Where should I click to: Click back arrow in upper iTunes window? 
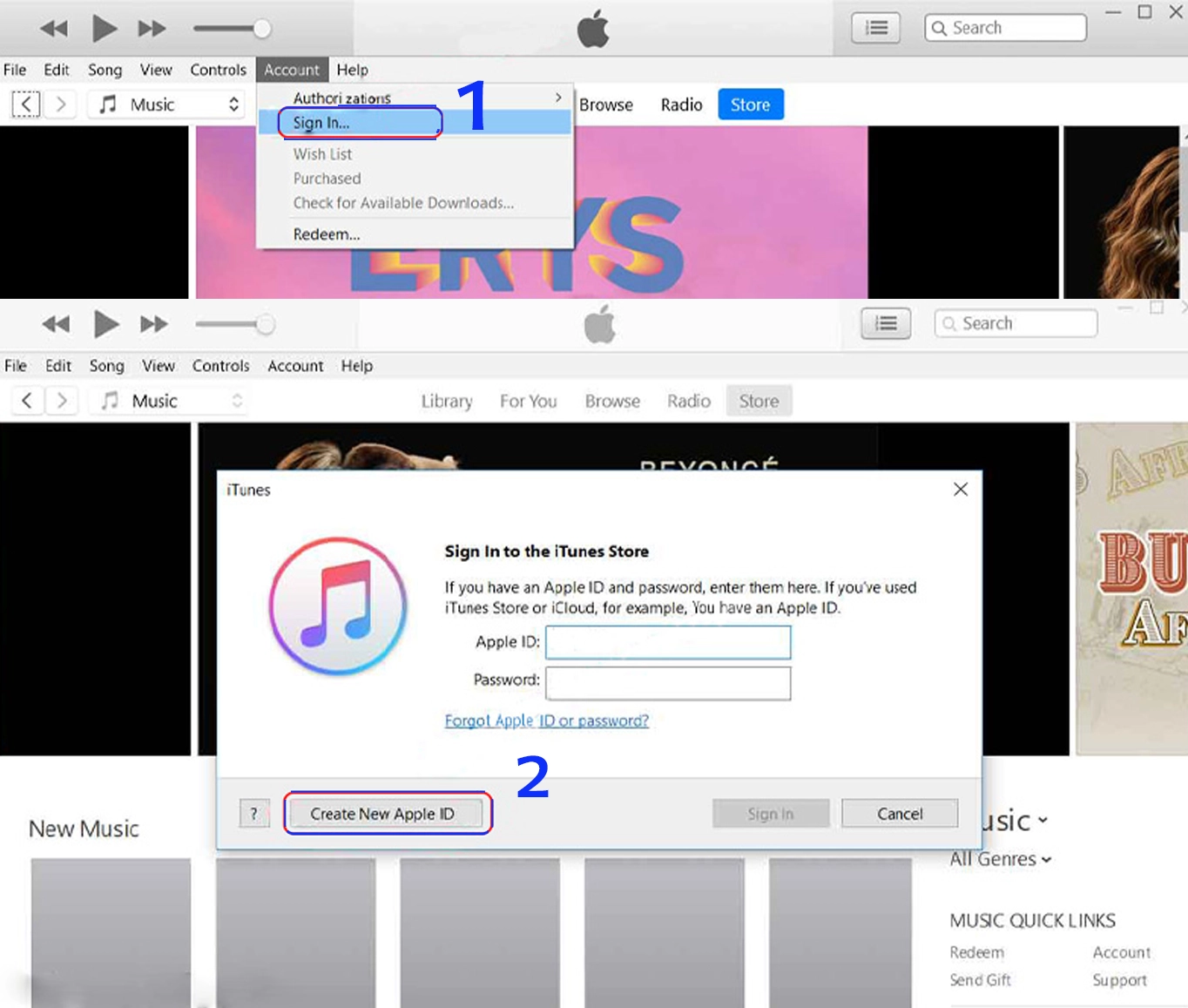point(26,105)
